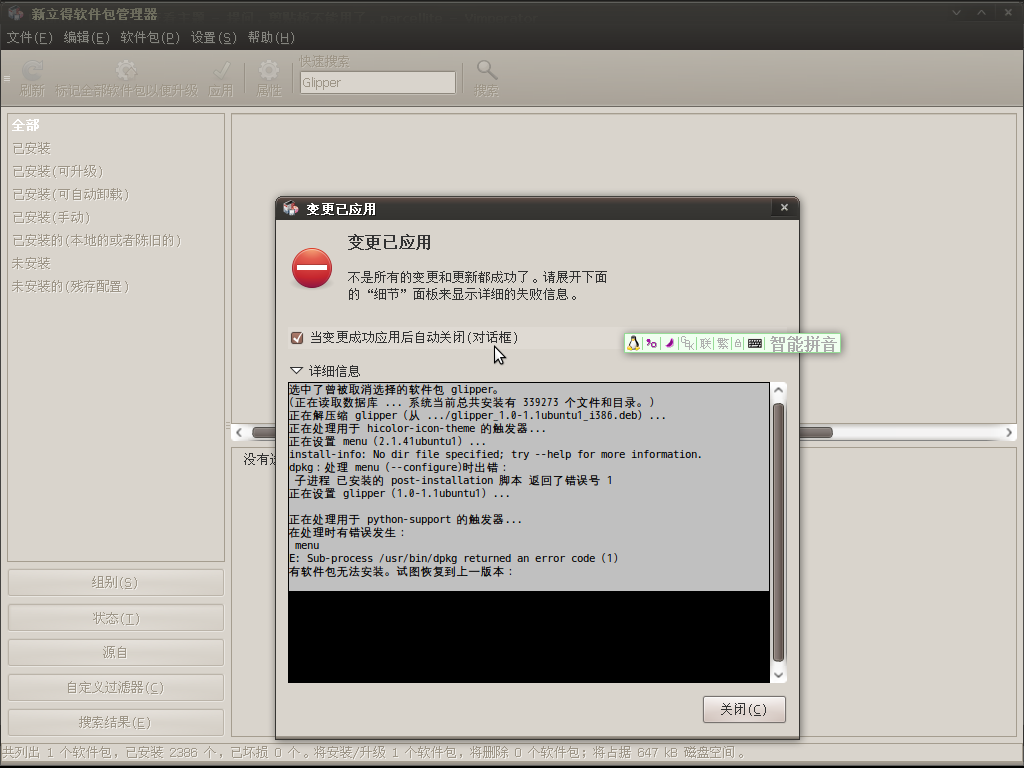Select the 已安装 filter in the sidebar
This screenshot has width=1024, height=768.
pyautogui.click(x=116, y=148)
